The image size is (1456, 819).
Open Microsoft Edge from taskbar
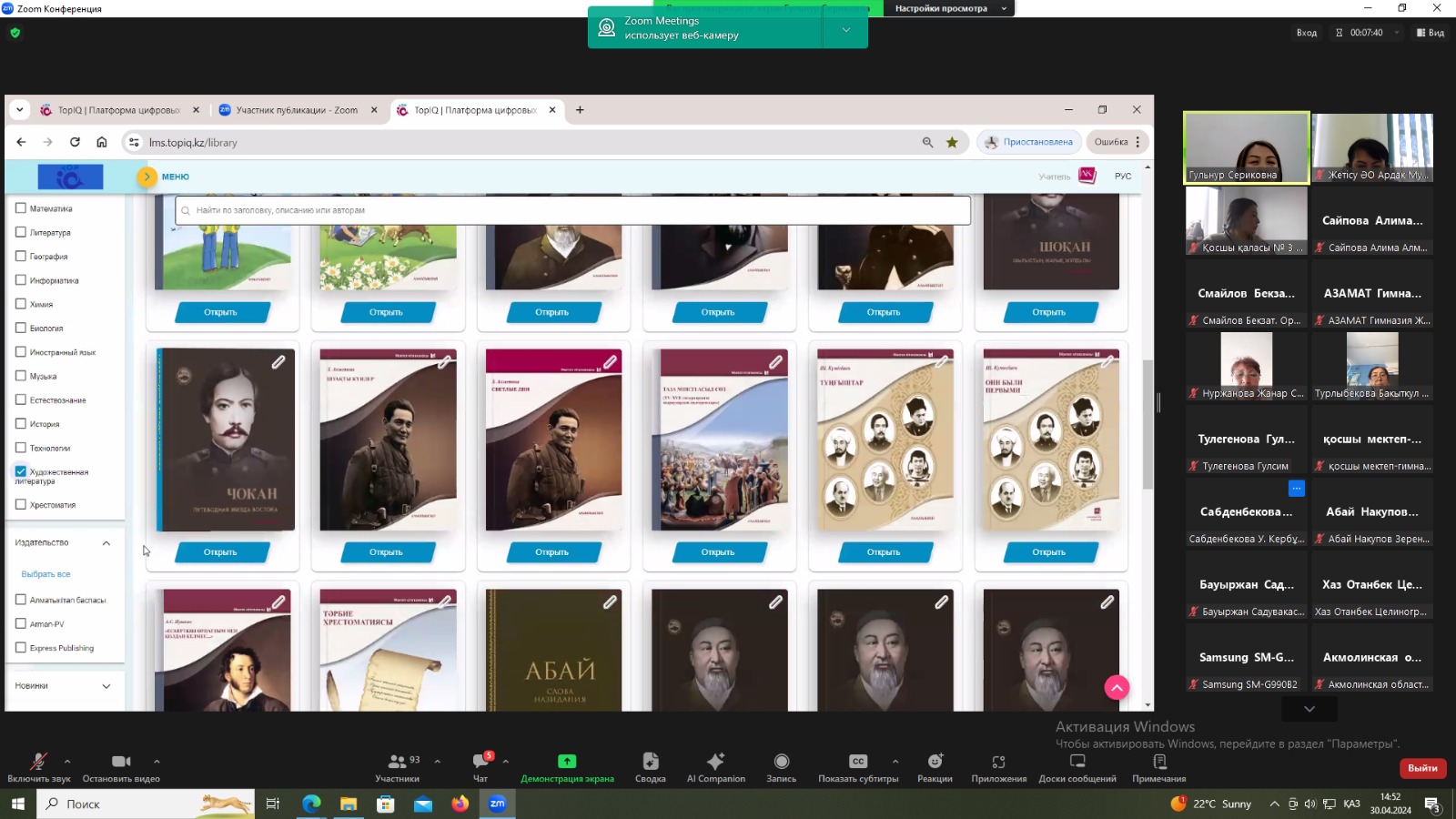[311, 804]
